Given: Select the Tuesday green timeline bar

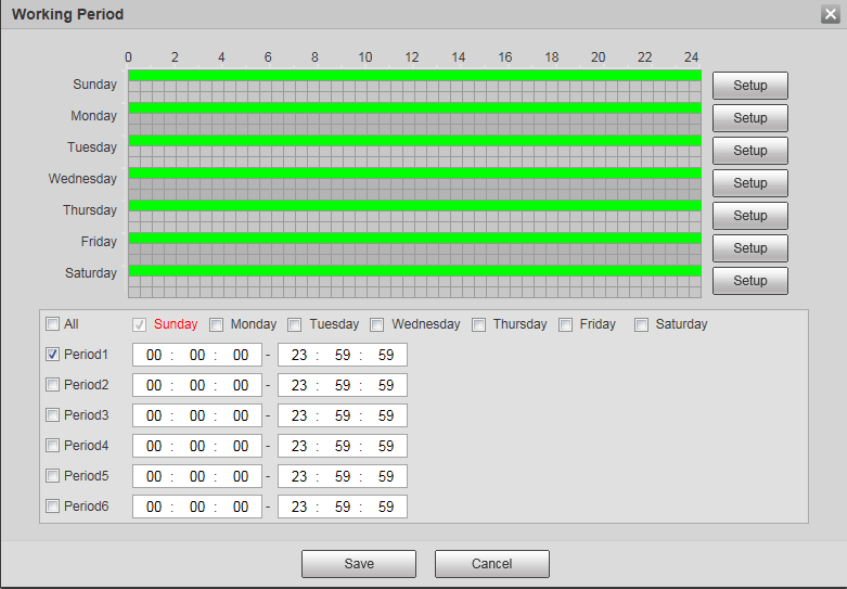Looking at the screenshot, I should 415,140.
